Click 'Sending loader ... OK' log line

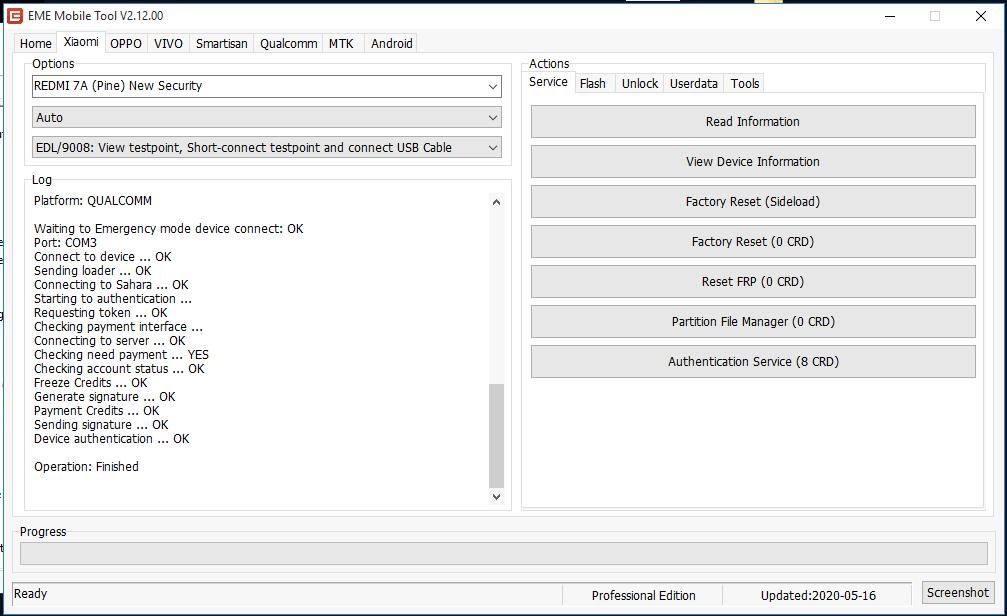point(92,270)
